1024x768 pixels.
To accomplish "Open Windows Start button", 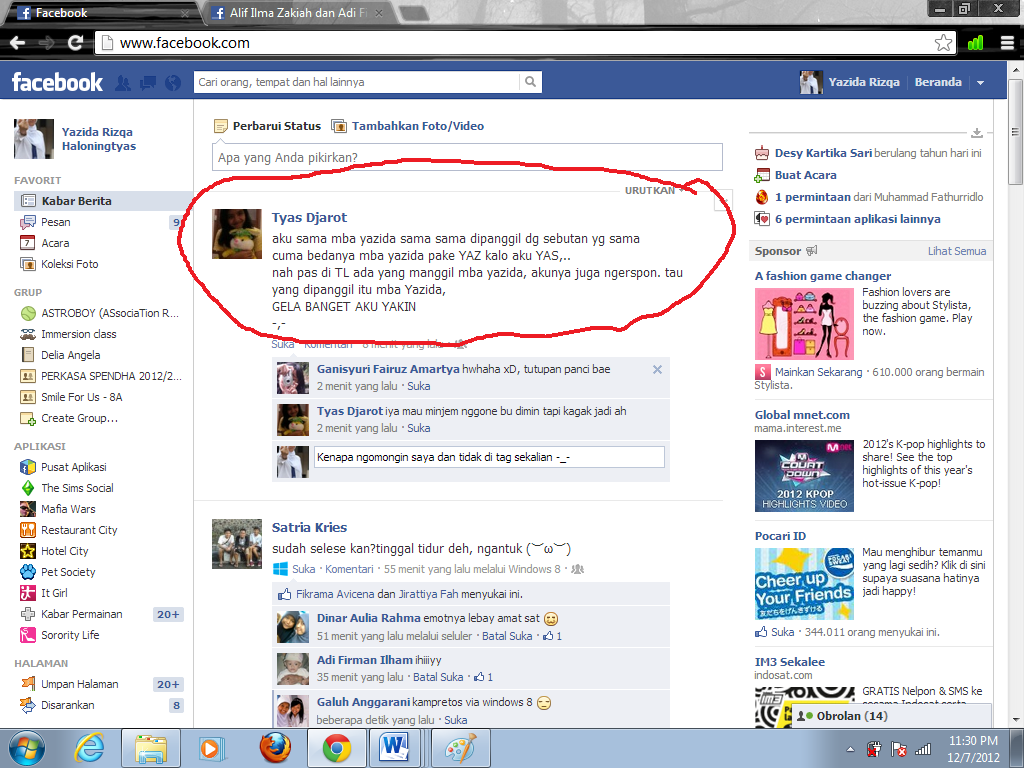I will tap(27, 748).
